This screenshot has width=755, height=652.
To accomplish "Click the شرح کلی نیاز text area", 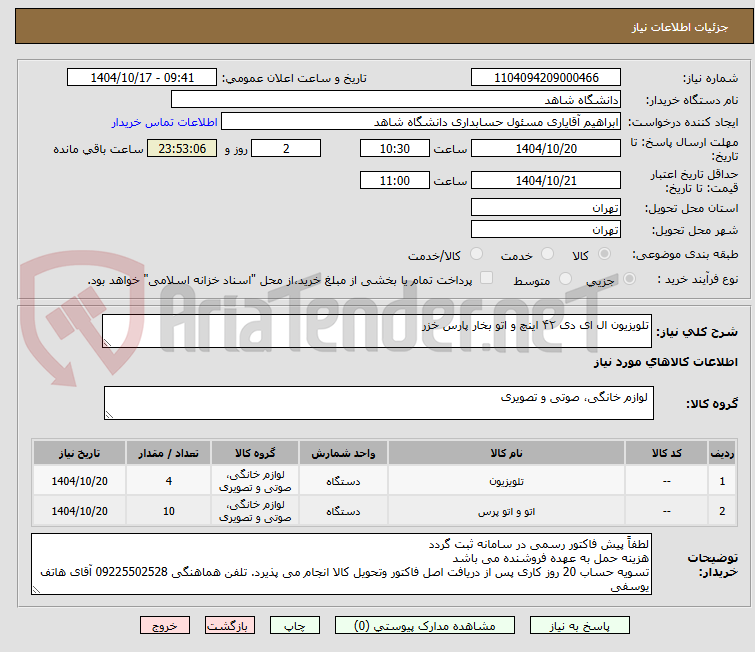I will pyautogui.click(x=377, y=331).
